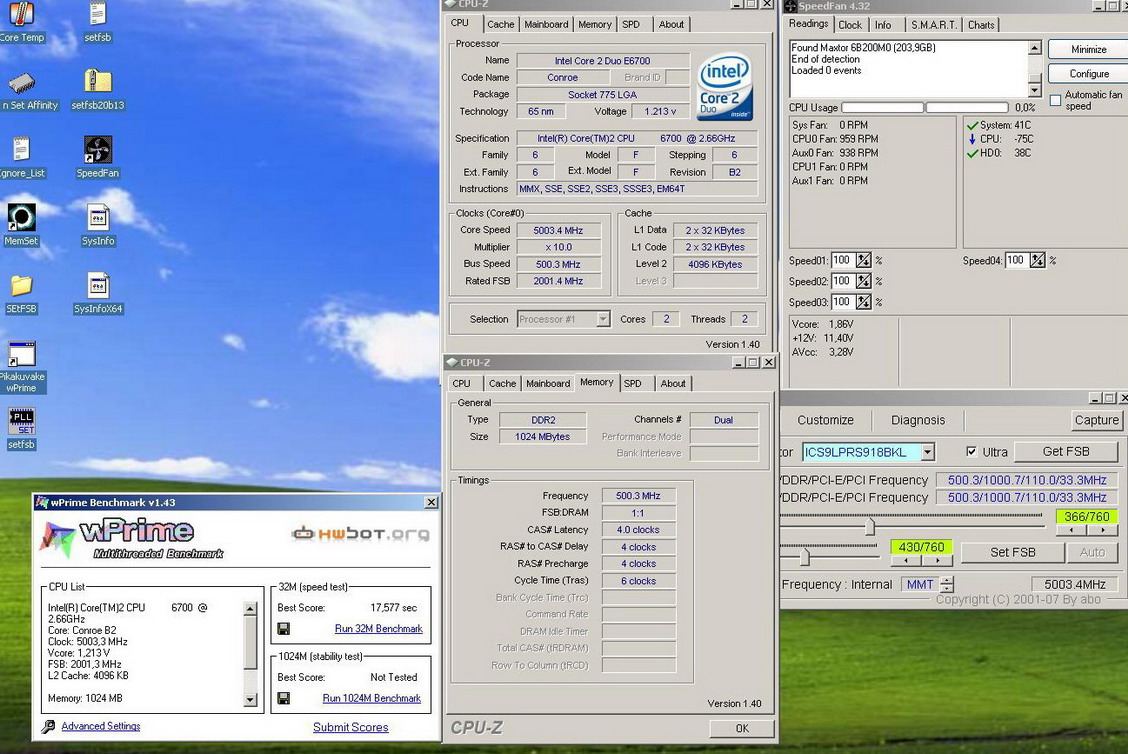Click the Speed01 value input field

tap(842, 260)
